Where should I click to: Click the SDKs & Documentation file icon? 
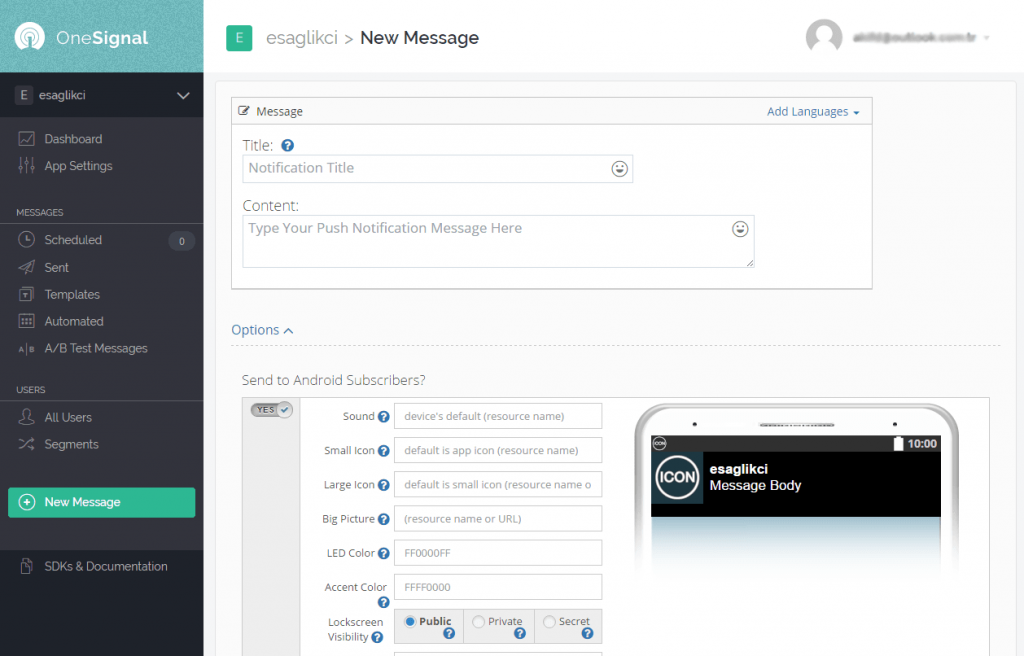click(26, 566)
